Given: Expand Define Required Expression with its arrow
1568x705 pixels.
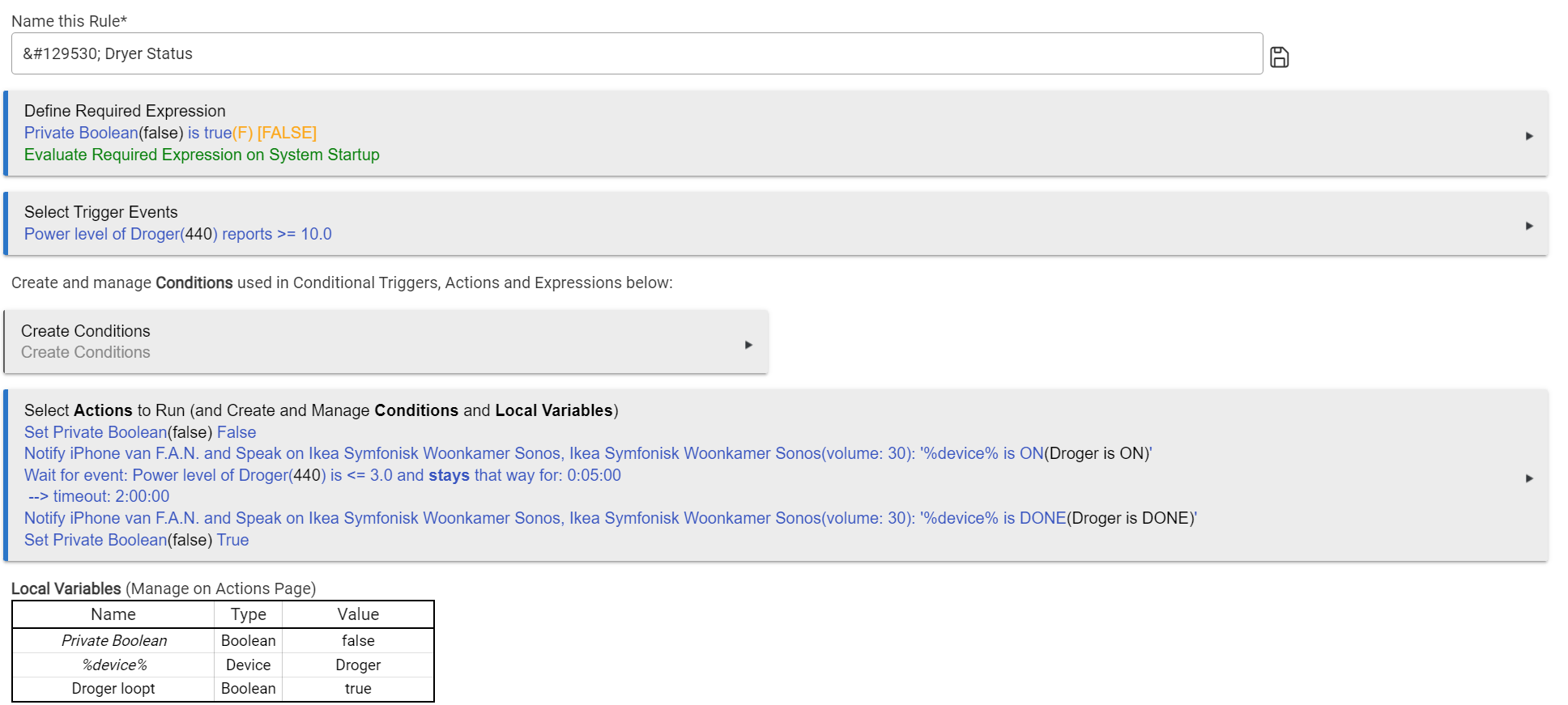Looking at the screenshot, I should (1528, 136).
